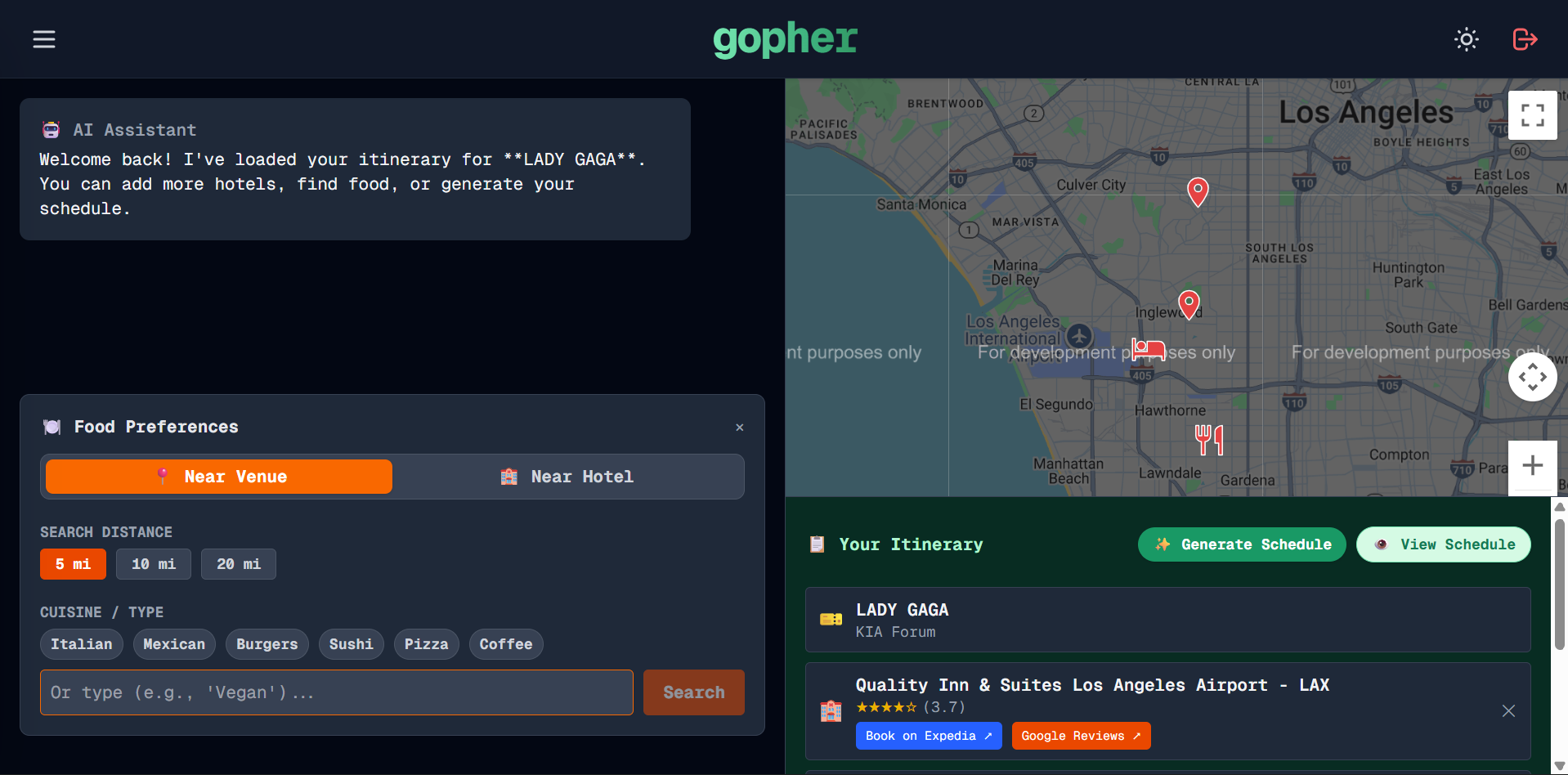Viewport: 1568px width, 775px height.
Task: Click the CUISINE / TYPE heading
Action: [x=101, y=612]
